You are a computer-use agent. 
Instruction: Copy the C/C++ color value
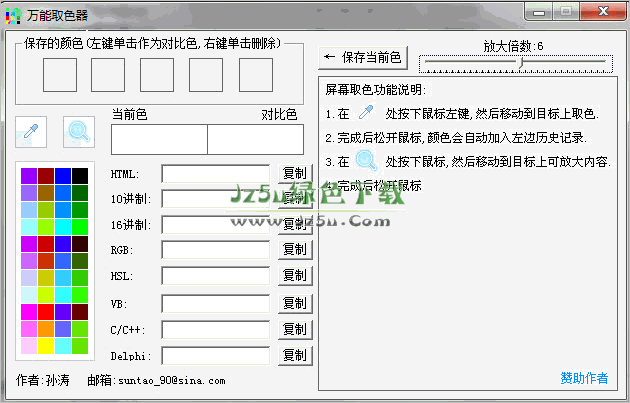pos(294,328)
